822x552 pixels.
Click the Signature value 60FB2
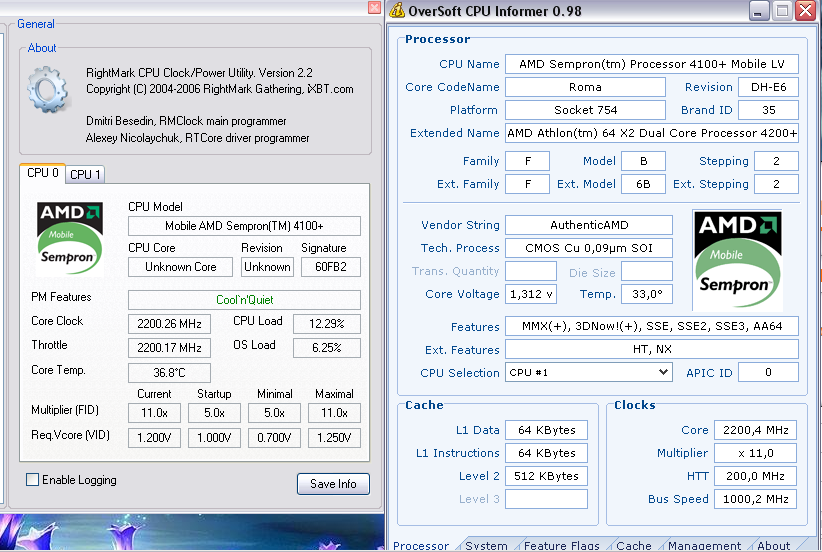pos(331,267)
